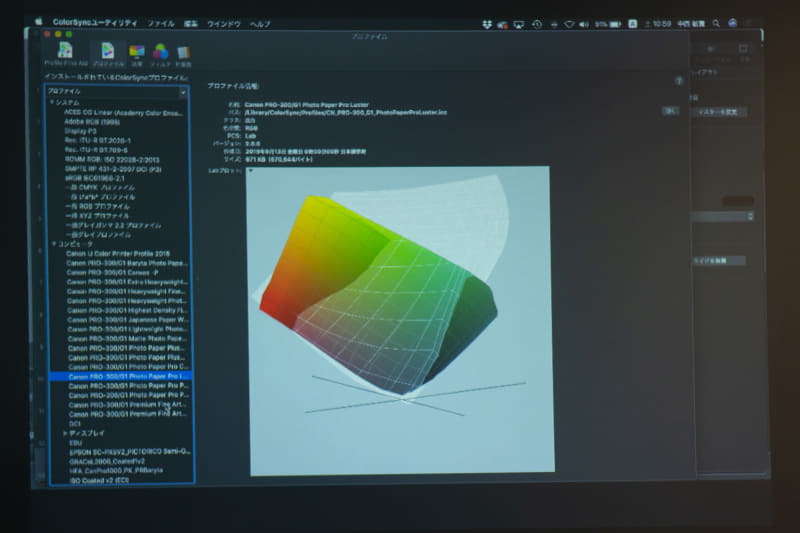
Task: Open the ファイル menu
Action: coord(161,23)
